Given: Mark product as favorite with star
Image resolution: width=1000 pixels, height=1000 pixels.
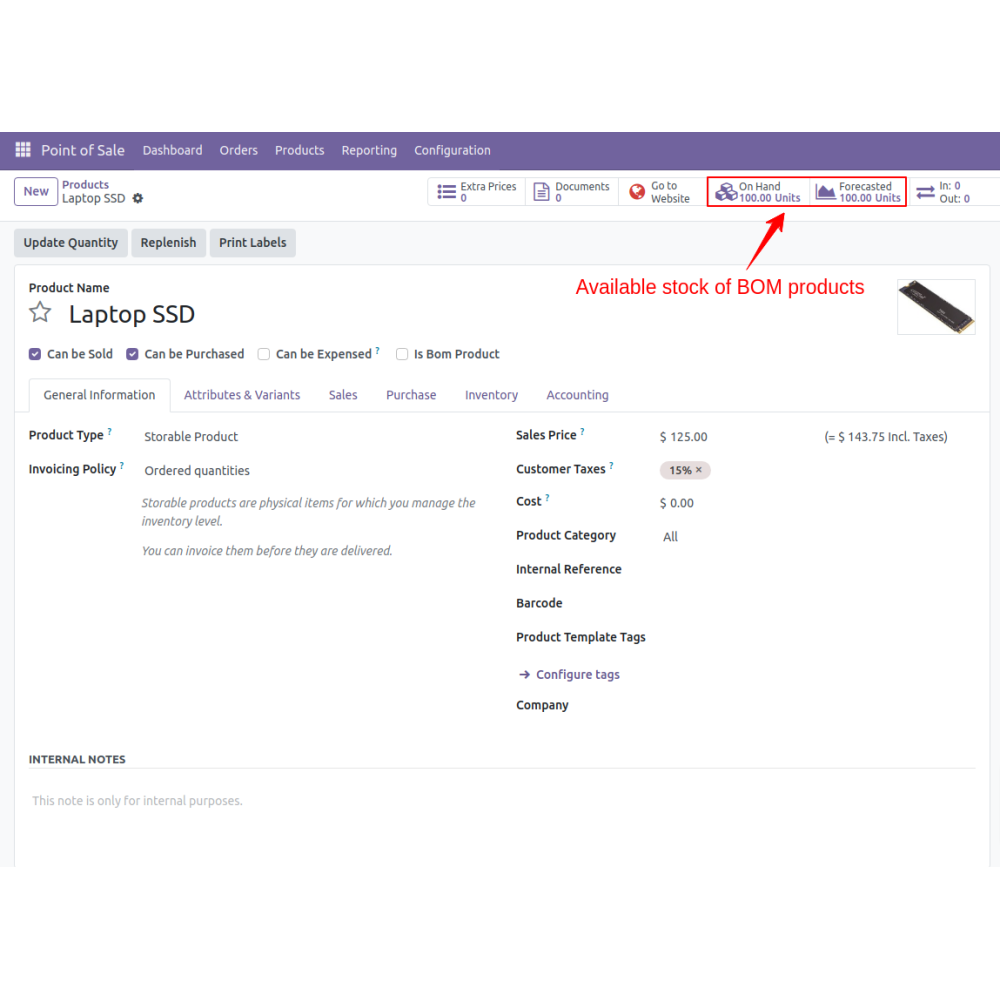Looking at the screenshot, I should point(40,312).
